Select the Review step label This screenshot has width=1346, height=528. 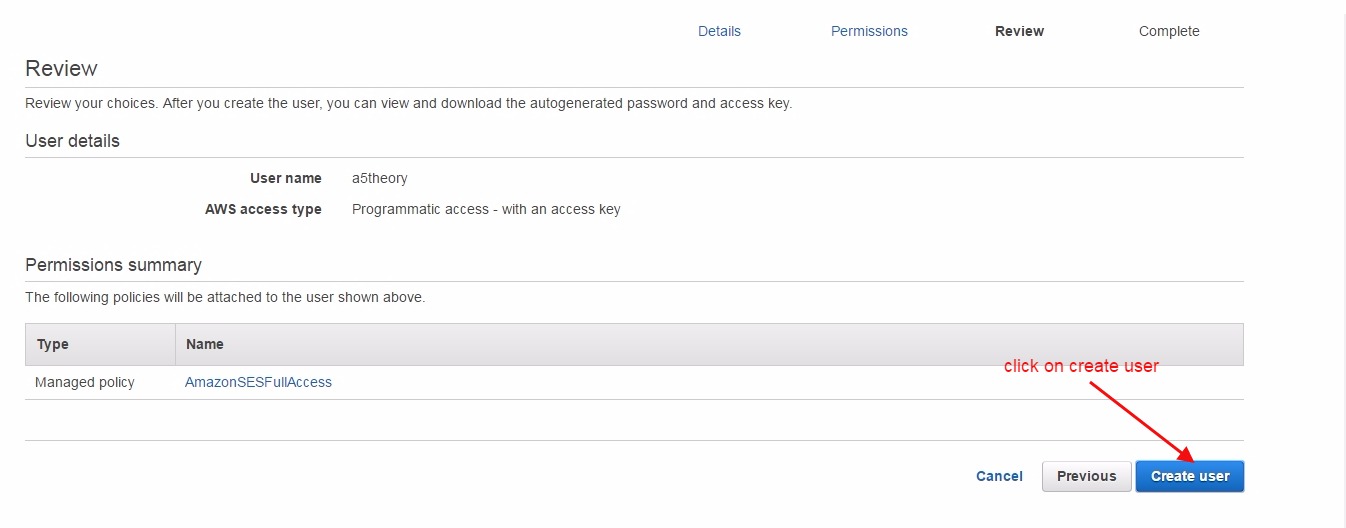point(1019,31)
